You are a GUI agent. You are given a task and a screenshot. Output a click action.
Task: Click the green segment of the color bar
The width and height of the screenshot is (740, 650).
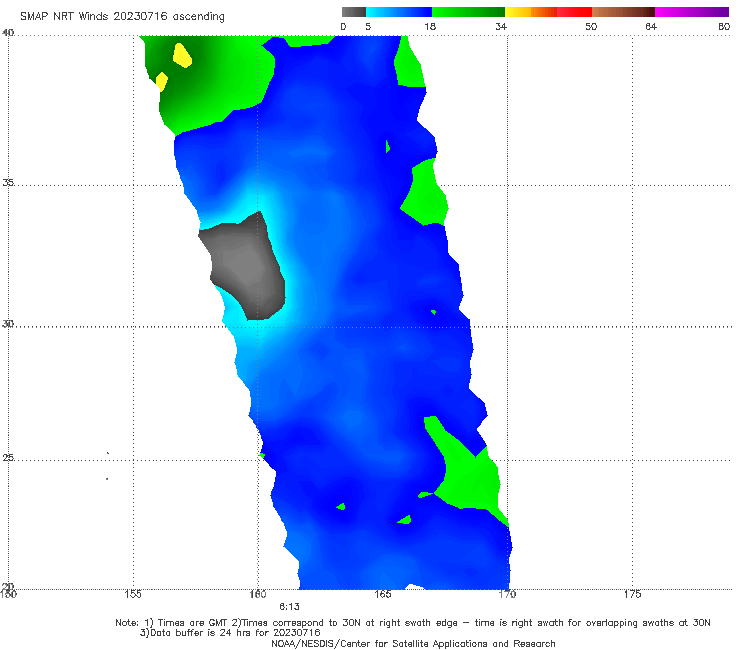click(x=468, y=12)
